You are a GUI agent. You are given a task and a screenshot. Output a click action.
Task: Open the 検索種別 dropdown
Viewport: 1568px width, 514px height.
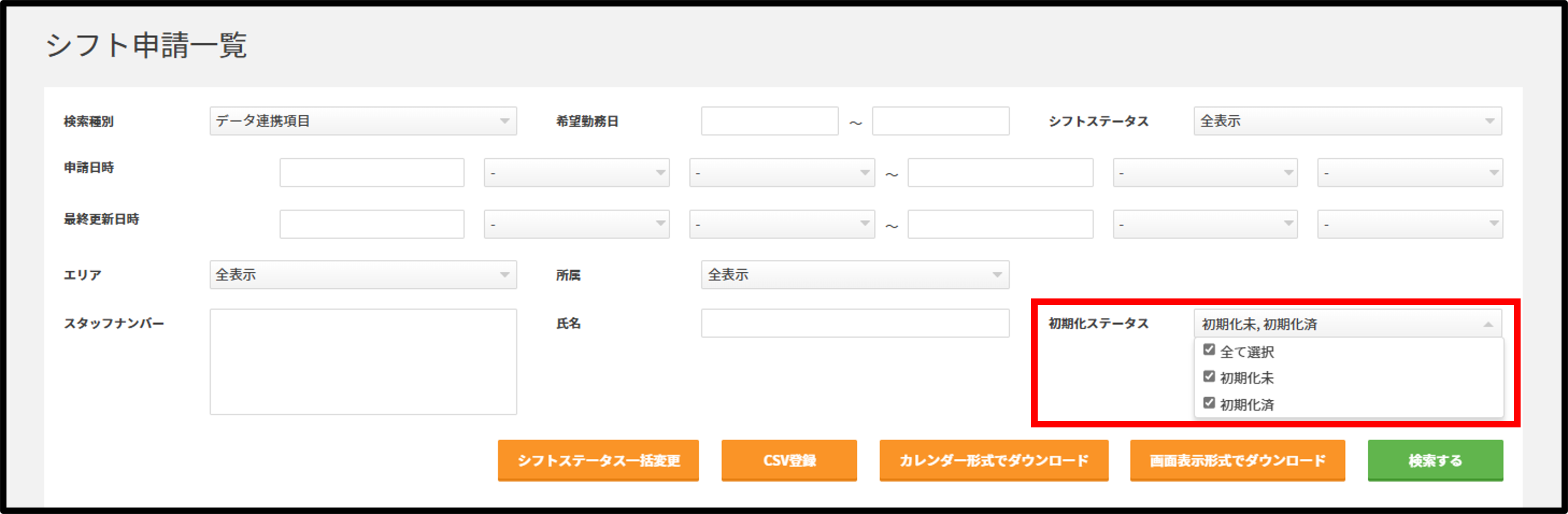[362, 121]
